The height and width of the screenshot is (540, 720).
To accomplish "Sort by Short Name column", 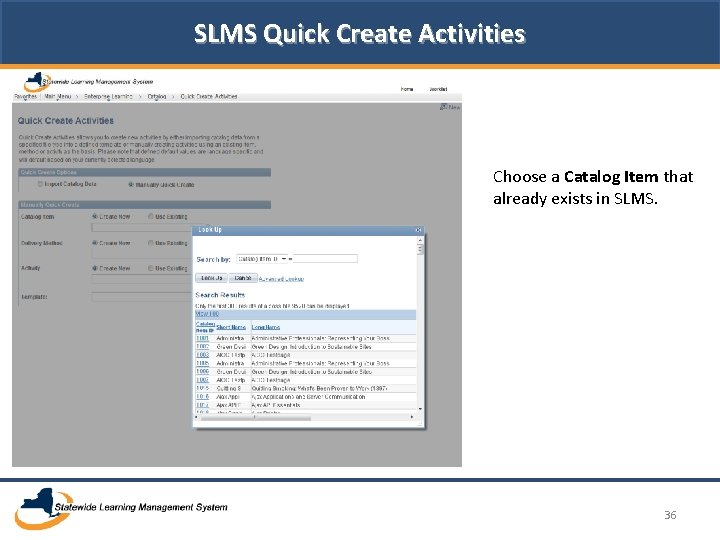I will click(x=231, y=327).
